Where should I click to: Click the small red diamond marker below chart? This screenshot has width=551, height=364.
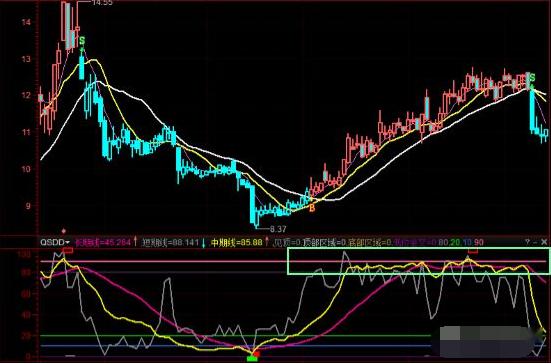[x=64, y=231]
